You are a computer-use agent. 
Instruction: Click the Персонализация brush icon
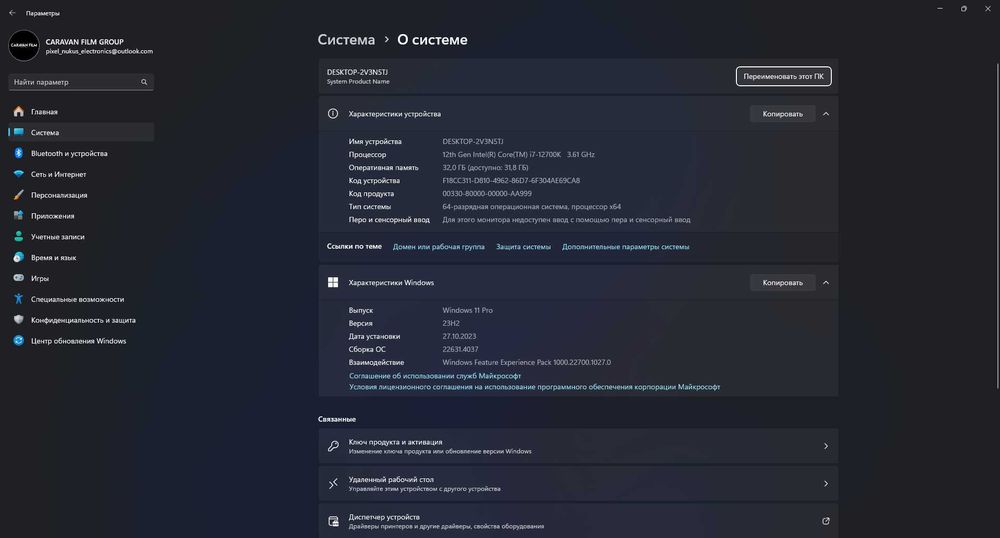point(18,194)
